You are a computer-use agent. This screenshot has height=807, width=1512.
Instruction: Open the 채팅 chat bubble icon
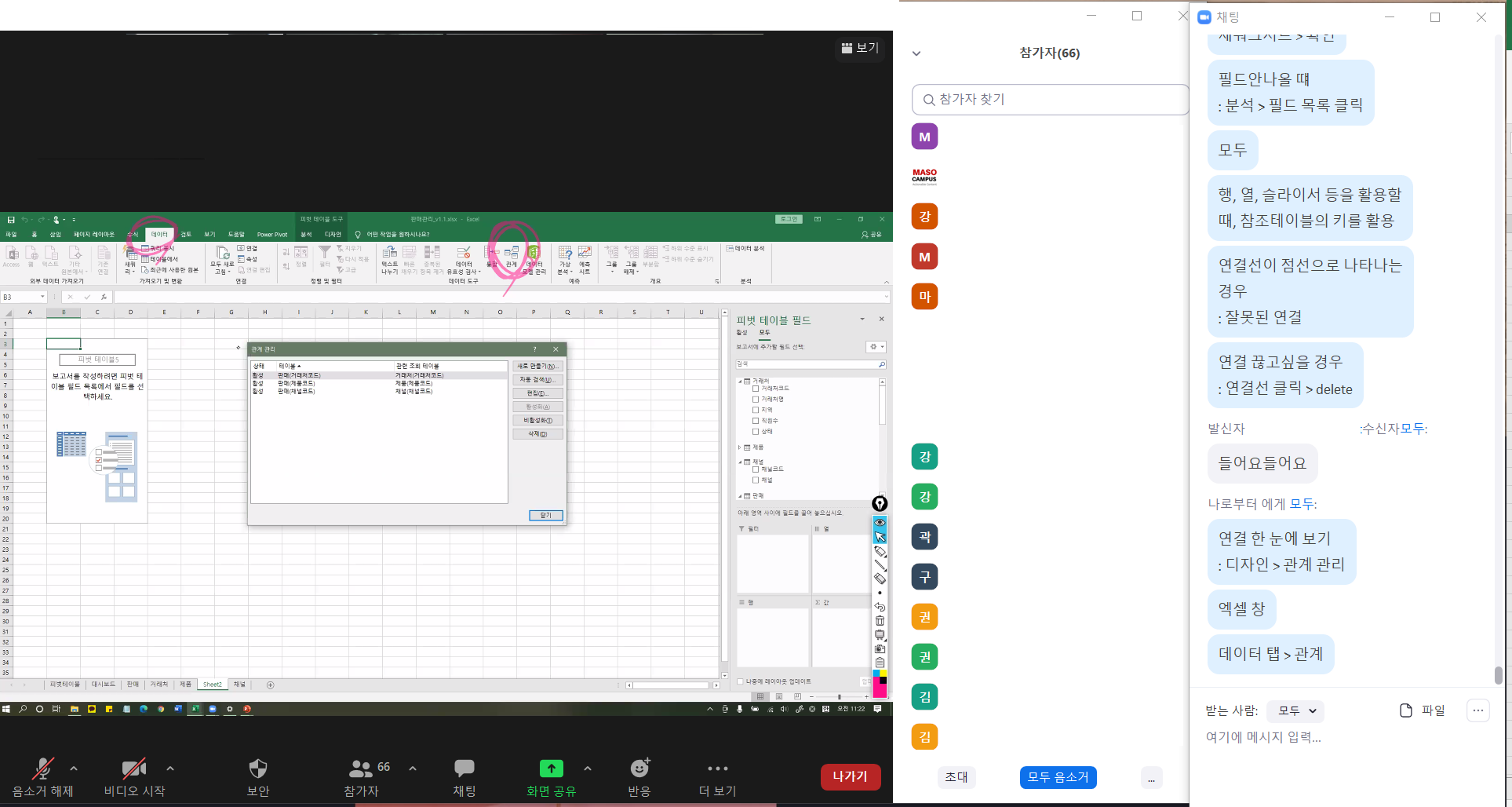(x=464, y=769)
